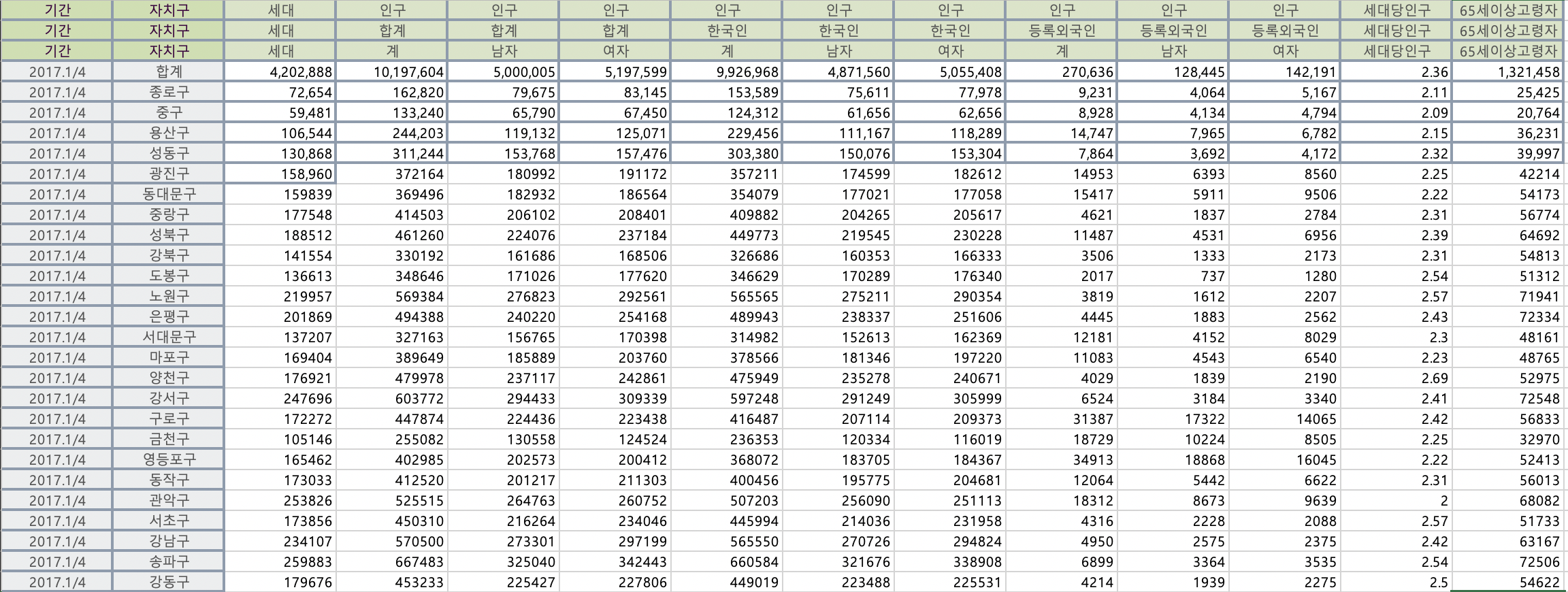Viewport: 1568px width, 592px height.
Task: Select 노원구 Korean male count 275211
Action: 838,296
